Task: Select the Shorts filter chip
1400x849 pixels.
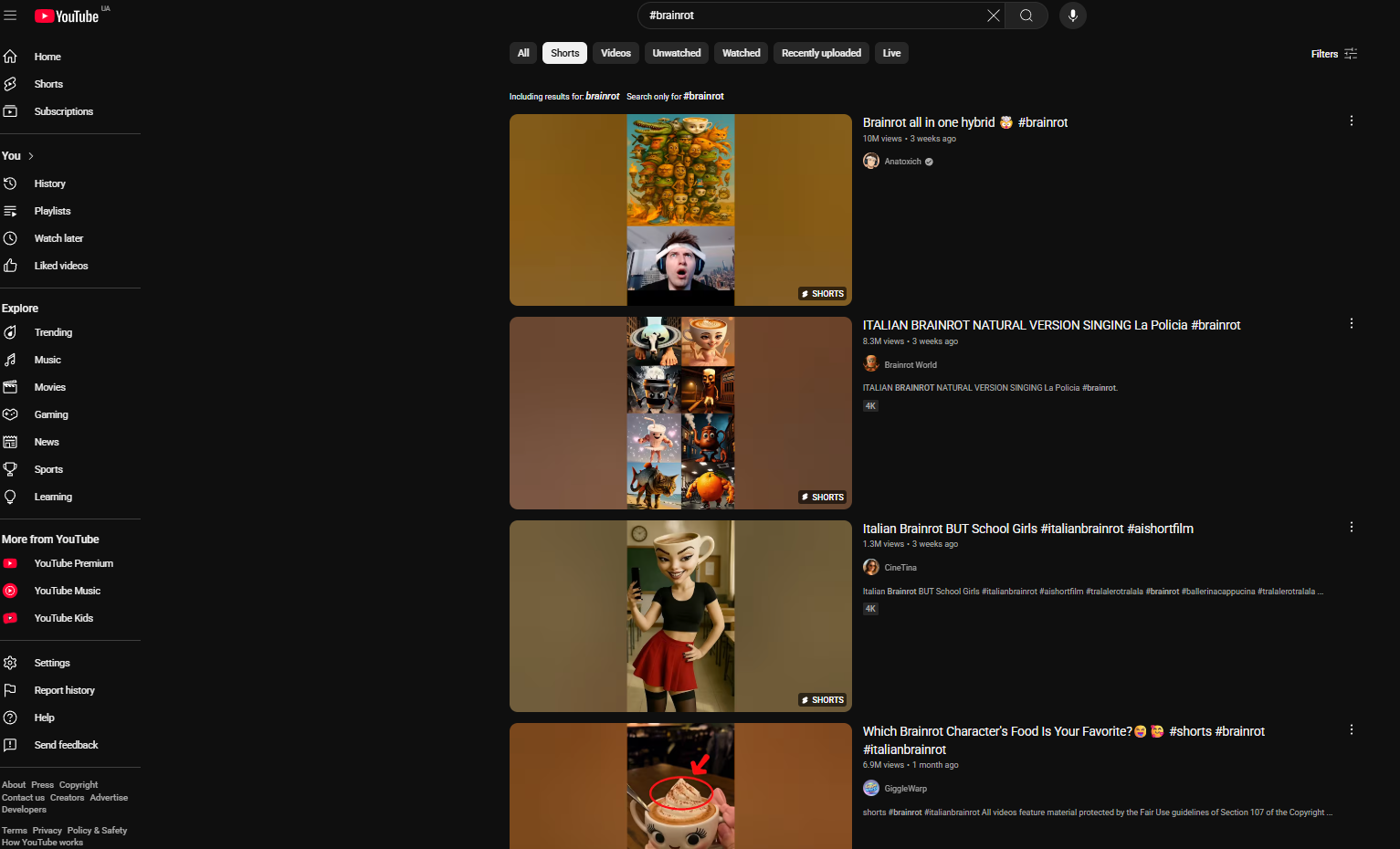Action: (x=564, y=53)
